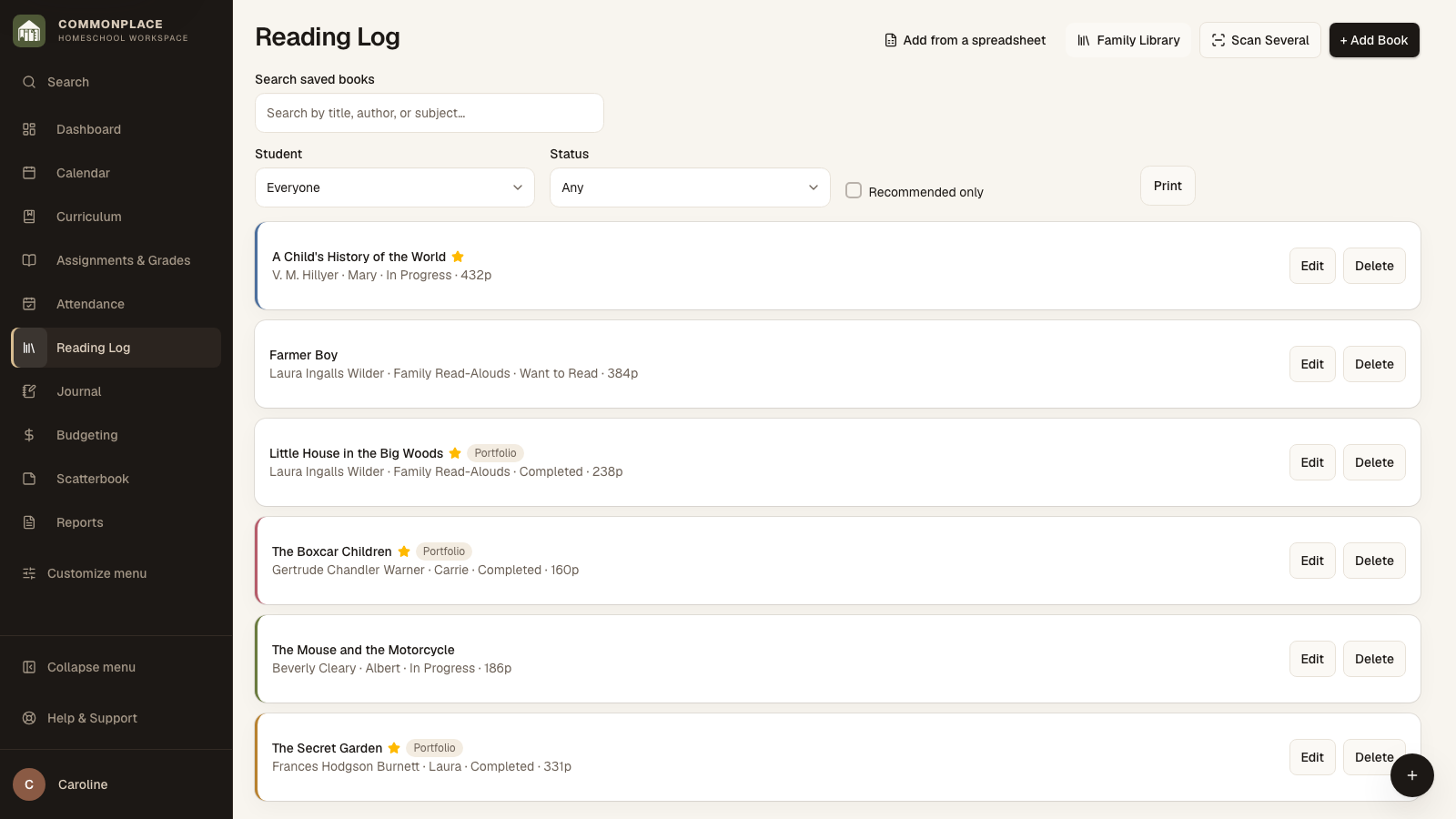Click the spreadsheet file icon in header
The height and width of the screenshot is (819, 1456).
891,40
